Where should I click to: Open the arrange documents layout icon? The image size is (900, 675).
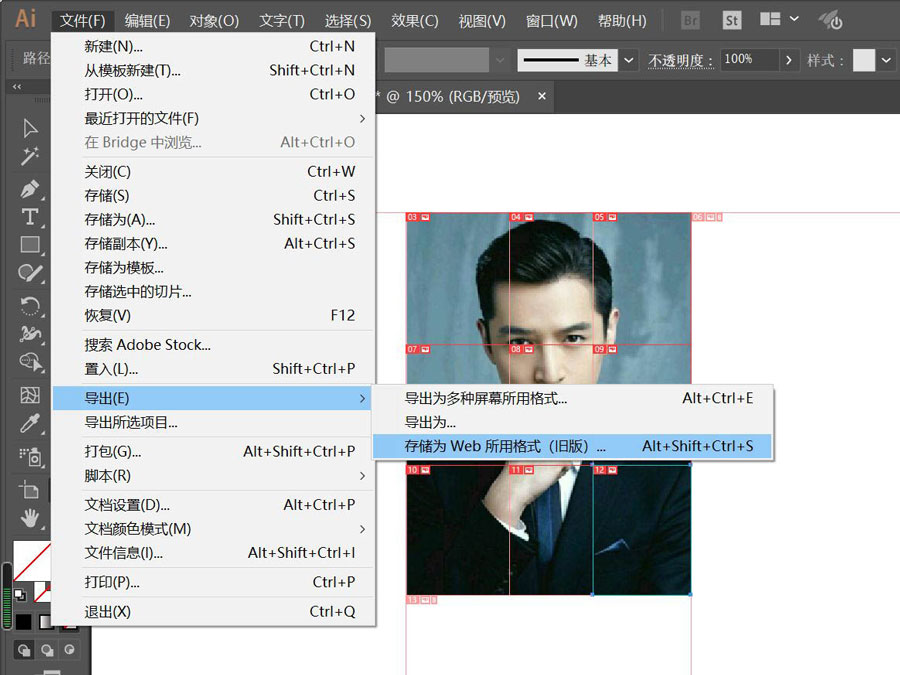coord(770,20)
